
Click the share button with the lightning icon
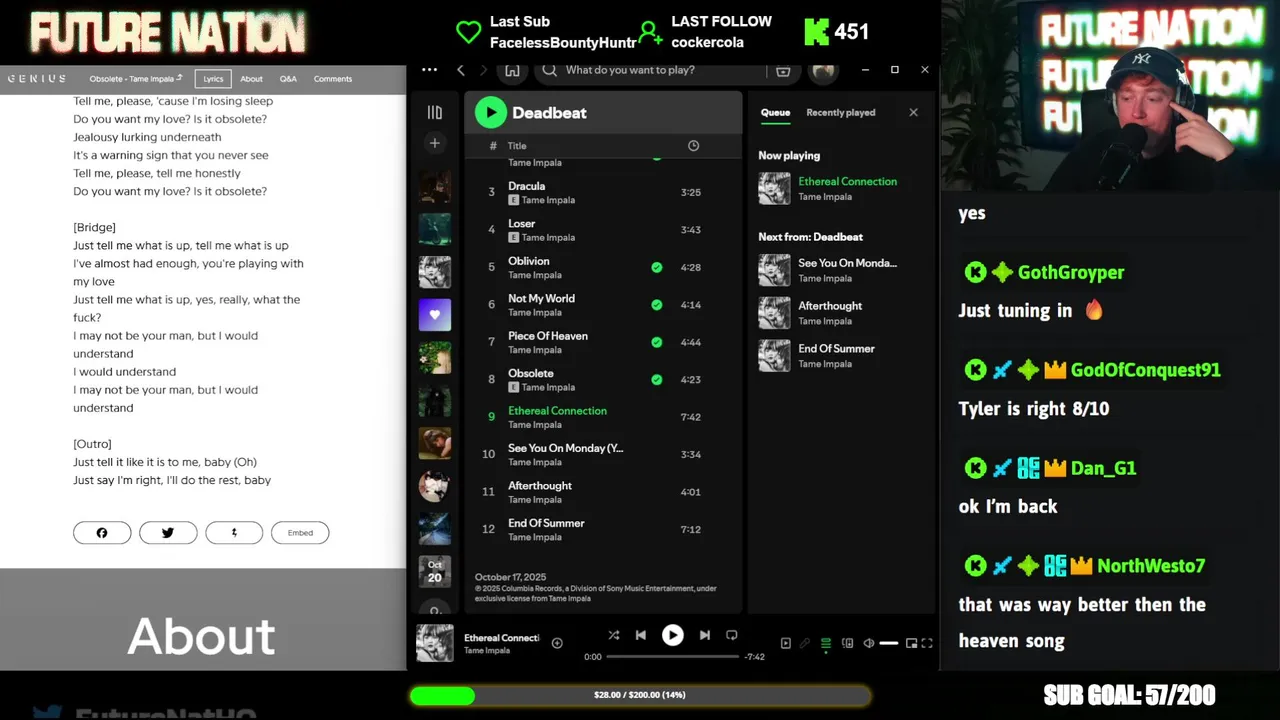click(234, 533)
